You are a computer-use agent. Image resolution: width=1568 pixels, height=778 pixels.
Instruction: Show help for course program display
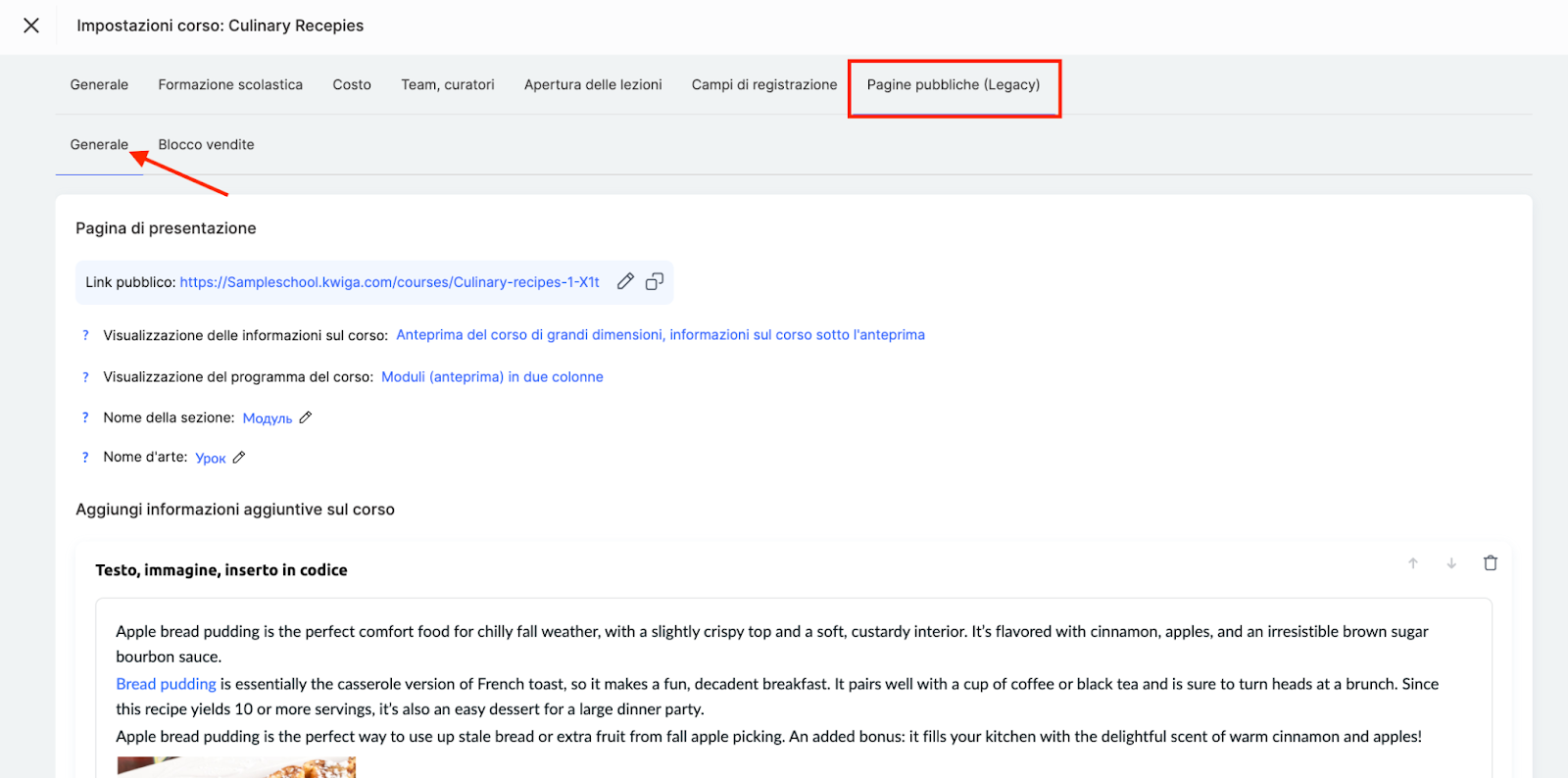pos(85,377)
